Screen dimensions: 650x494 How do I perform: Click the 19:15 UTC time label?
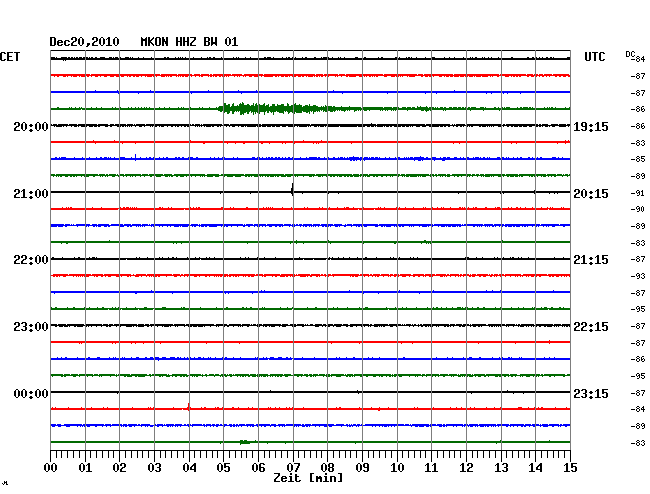591,126
